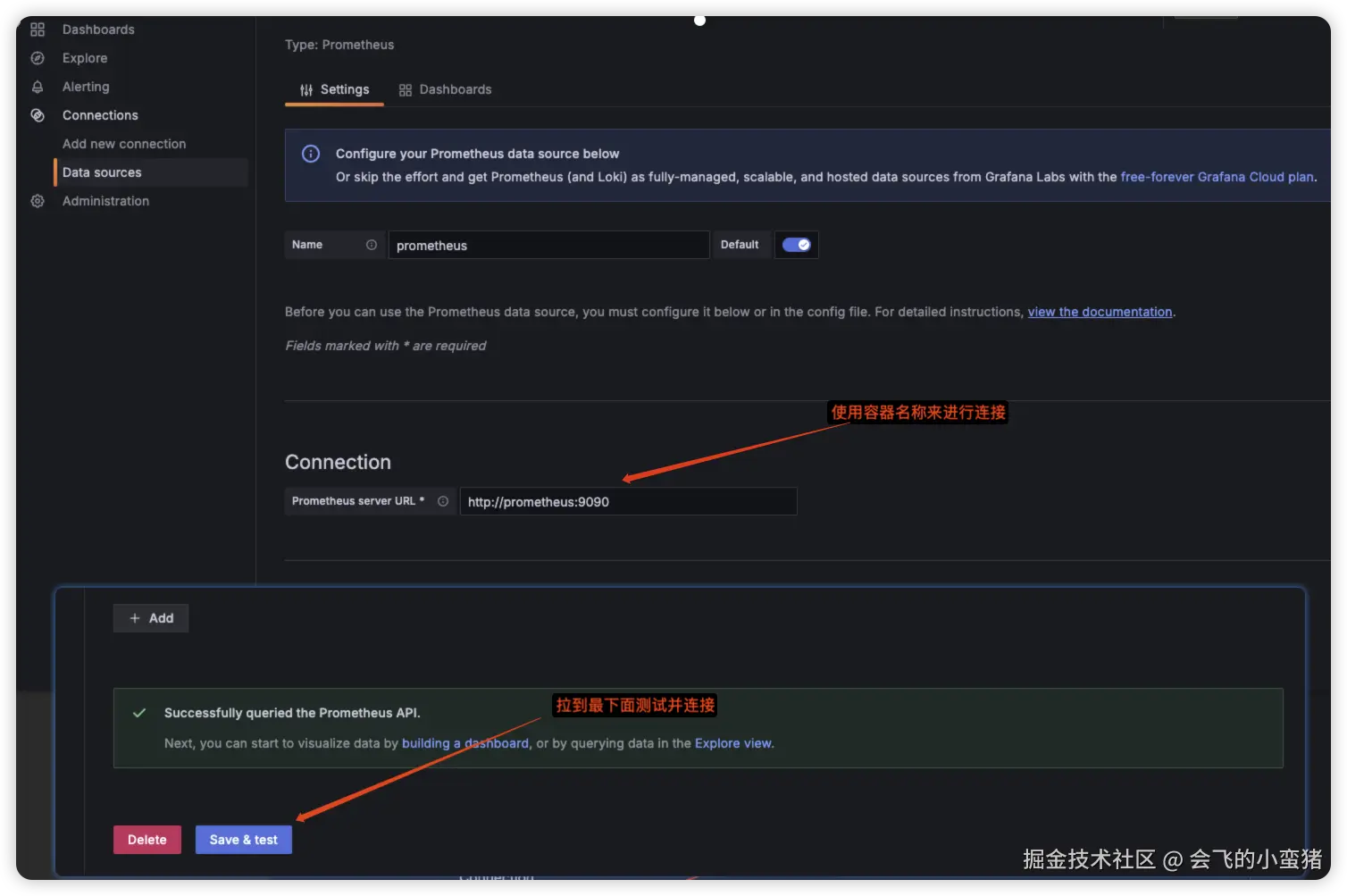
Task: Select Data sources in the sidebar
Action: 151,172
